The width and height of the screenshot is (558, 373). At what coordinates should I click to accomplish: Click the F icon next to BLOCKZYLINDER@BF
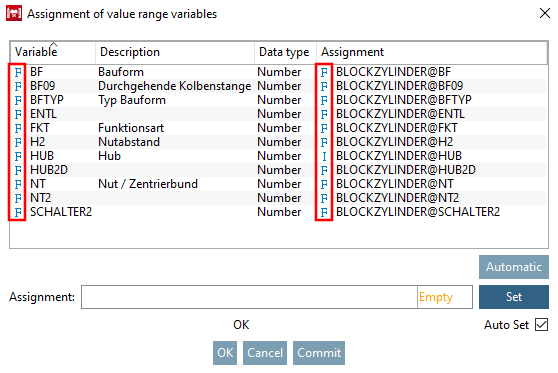(x=324, y=72)
